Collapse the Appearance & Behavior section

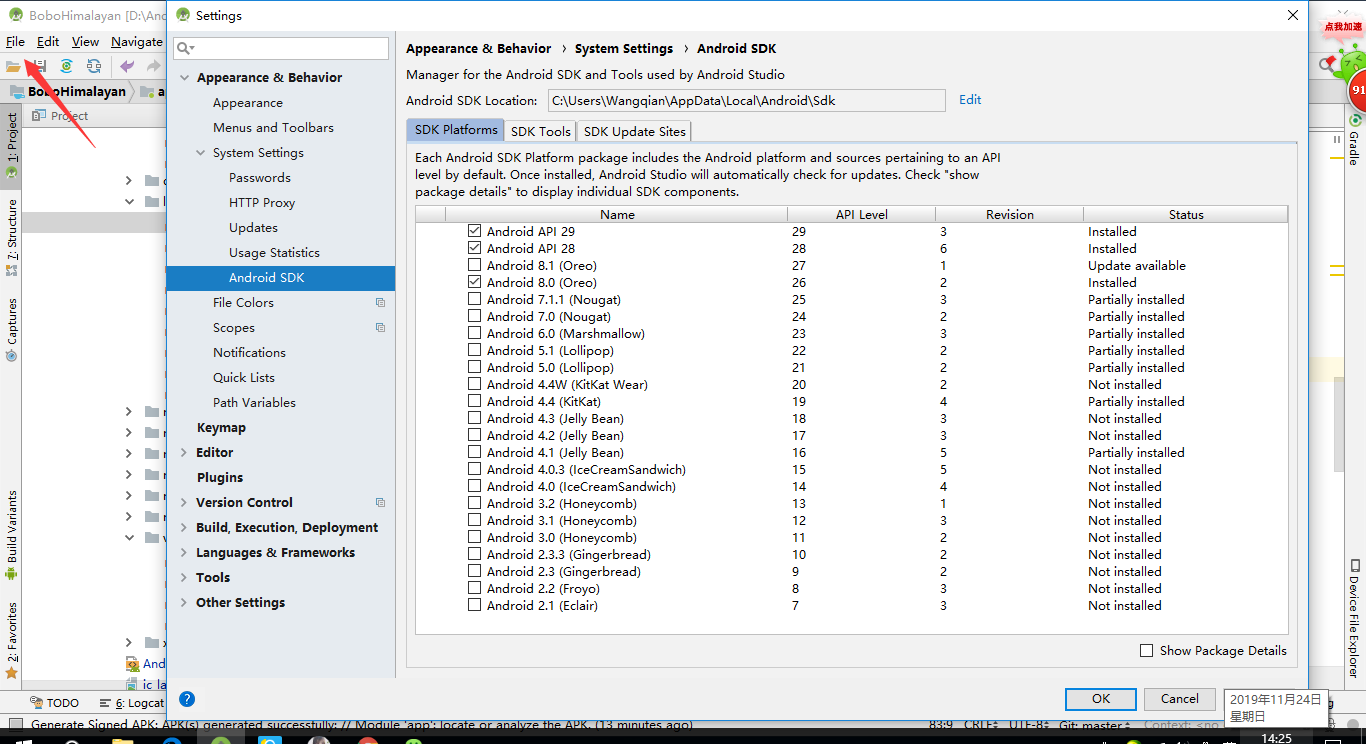tap(184, 77)
